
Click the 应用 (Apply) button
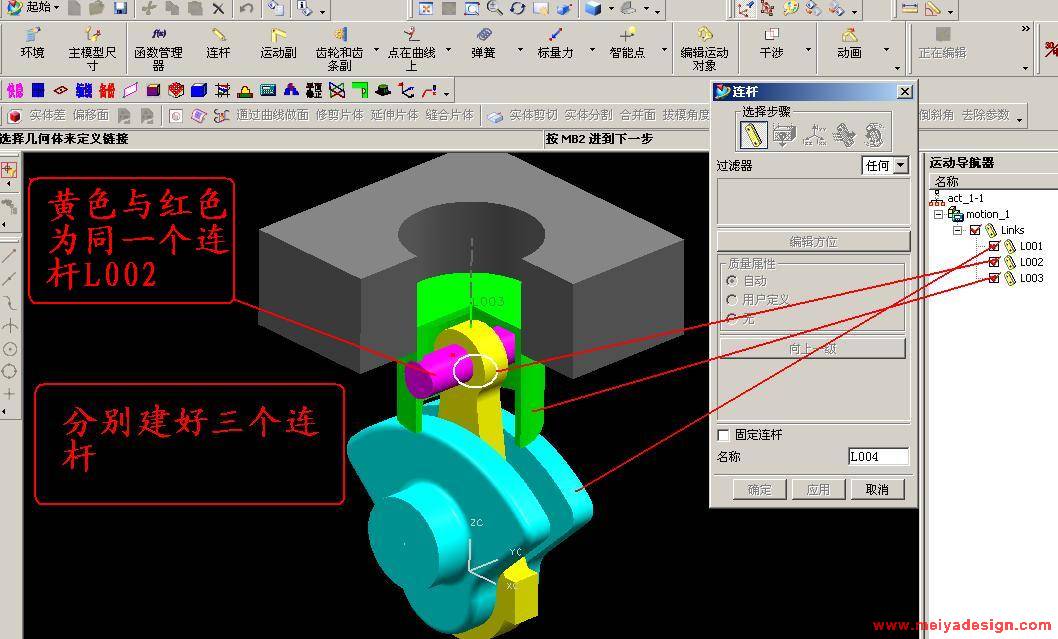click(818, 489)
